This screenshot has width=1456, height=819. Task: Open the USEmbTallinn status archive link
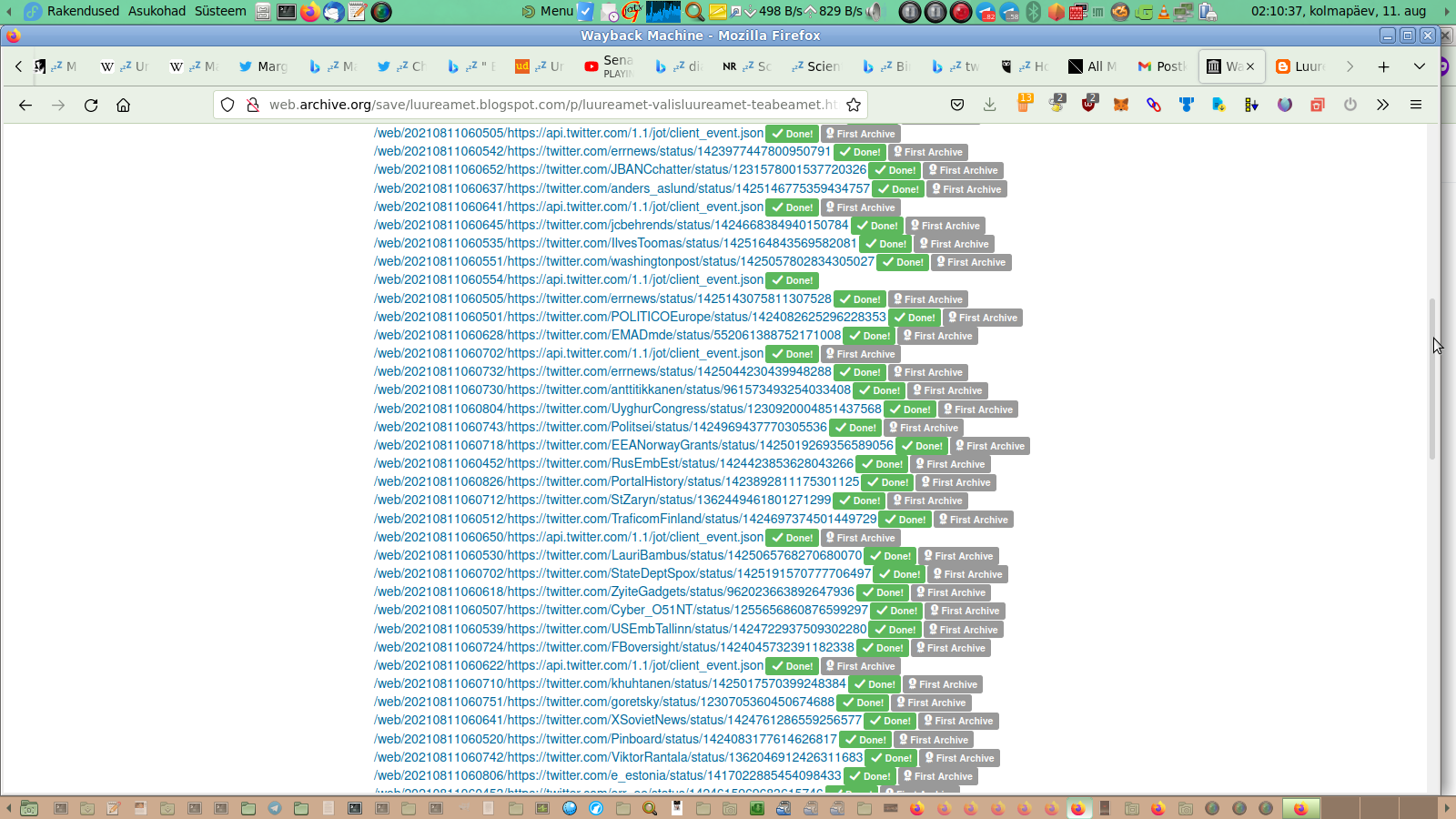pos(621,630)
